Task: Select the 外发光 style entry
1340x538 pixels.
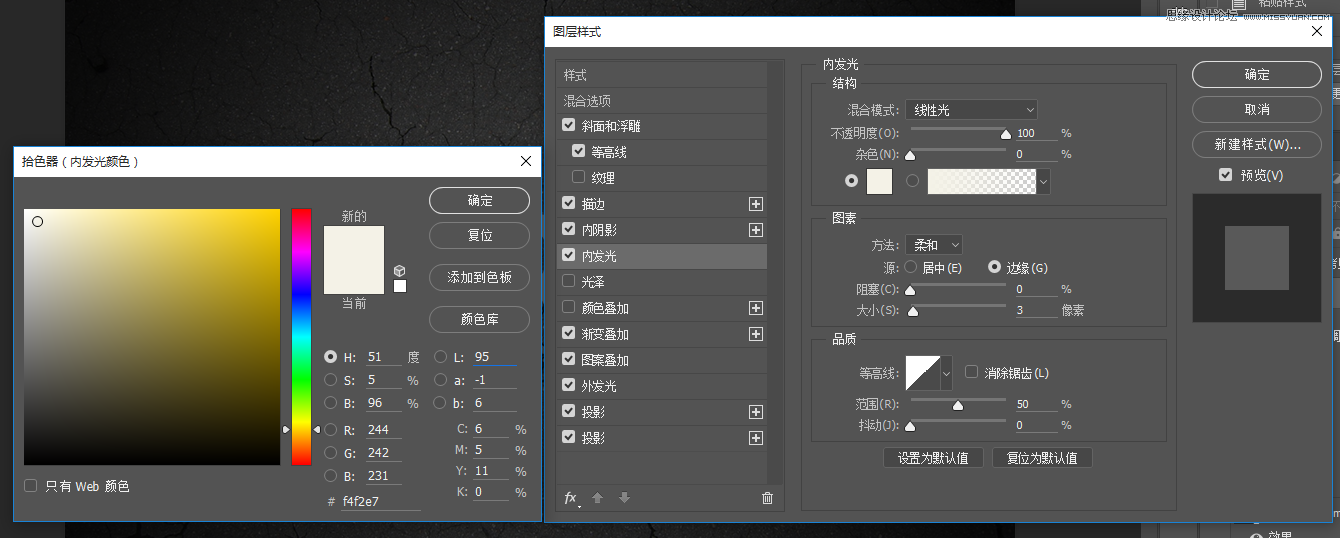Action: 598,386
